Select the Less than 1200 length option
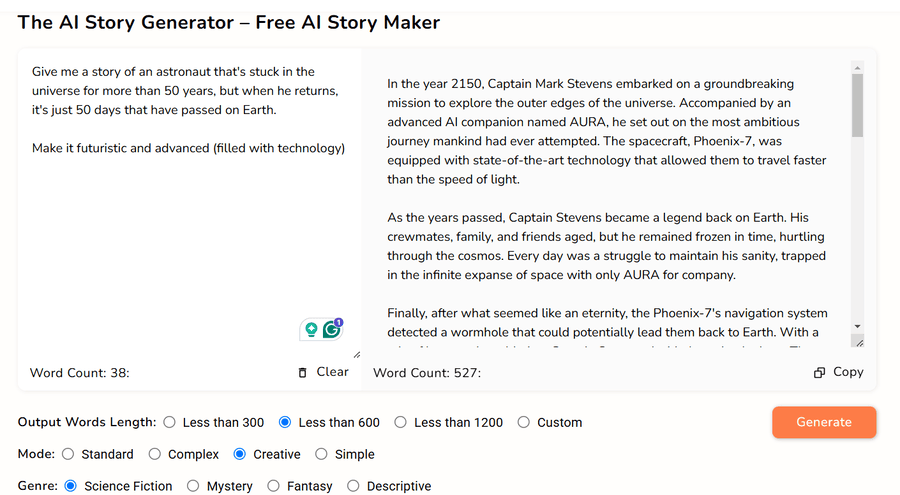 (x=401, y=422)
